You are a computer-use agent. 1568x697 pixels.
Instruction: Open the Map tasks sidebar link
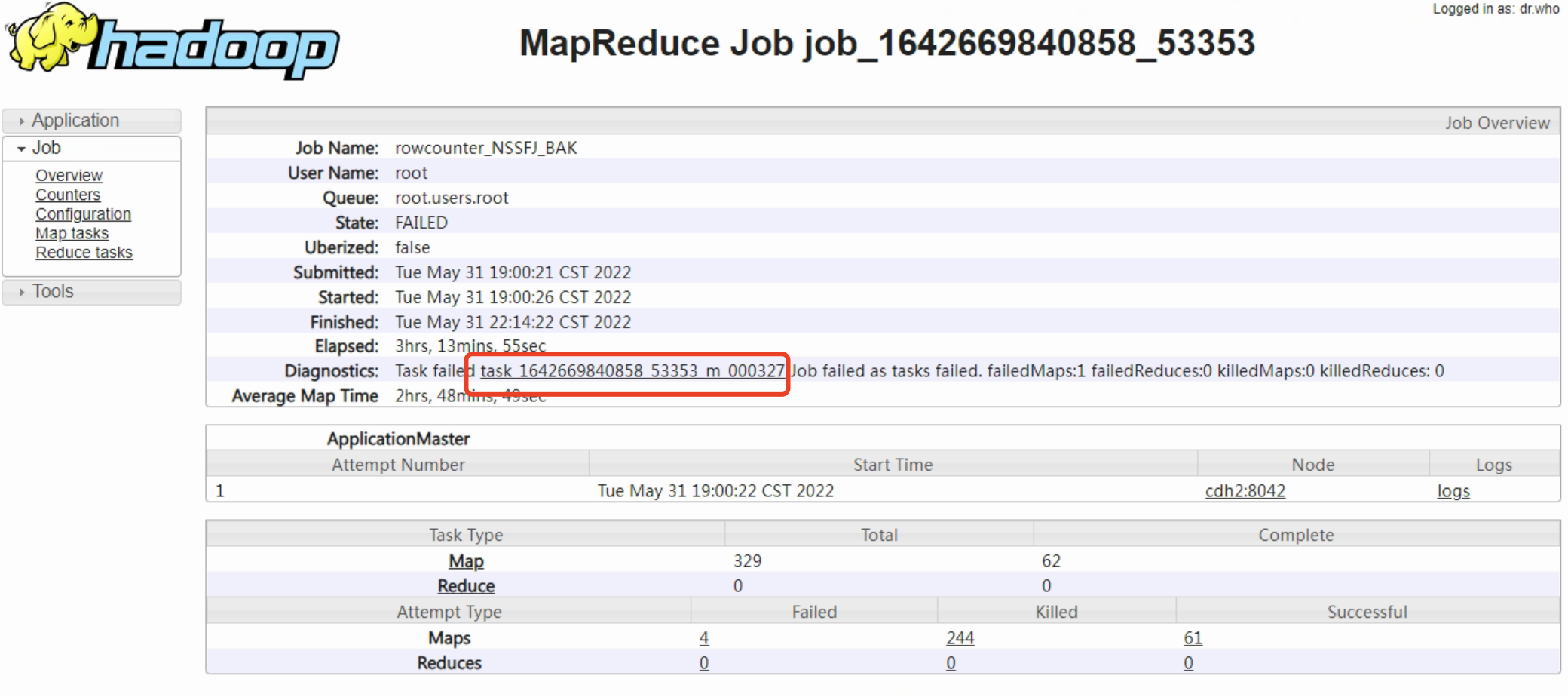72,233
